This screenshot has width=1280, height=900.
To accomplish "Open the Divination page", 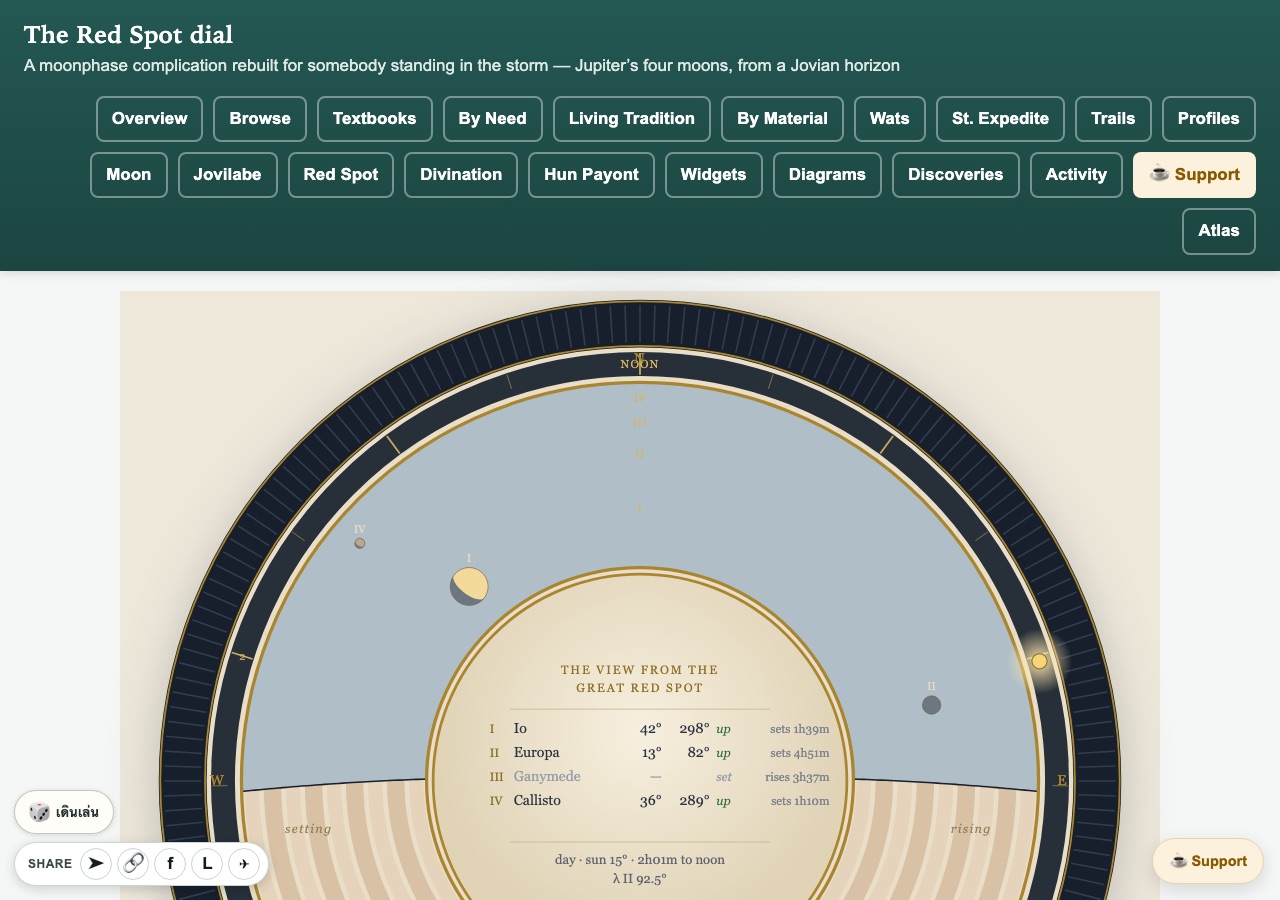I will click(461, 175).
